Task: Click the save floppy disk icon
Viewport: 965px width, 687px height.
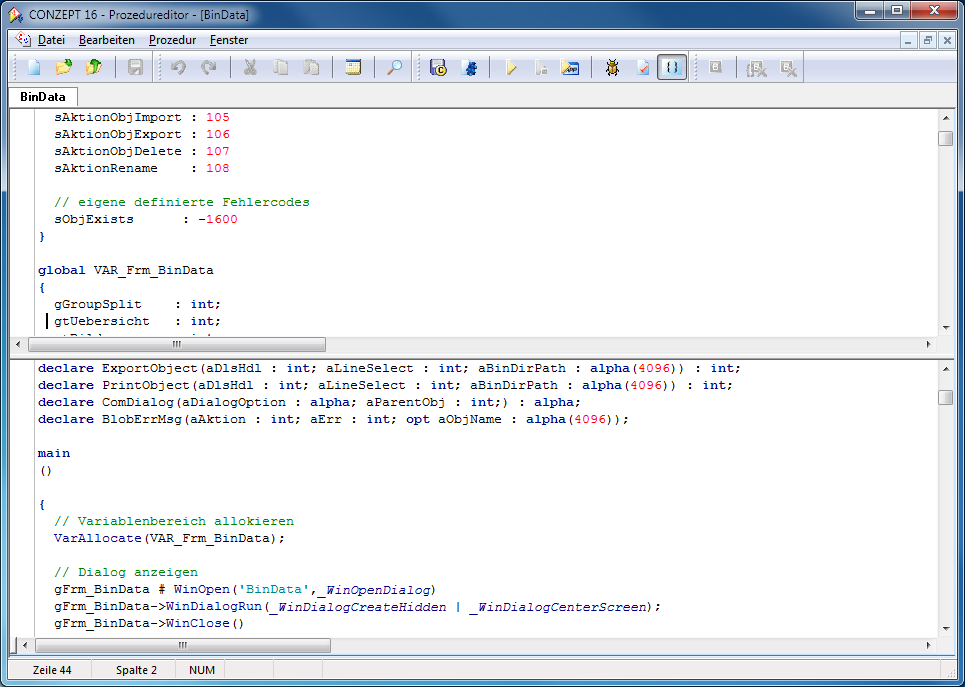Action: pos(135,68)
